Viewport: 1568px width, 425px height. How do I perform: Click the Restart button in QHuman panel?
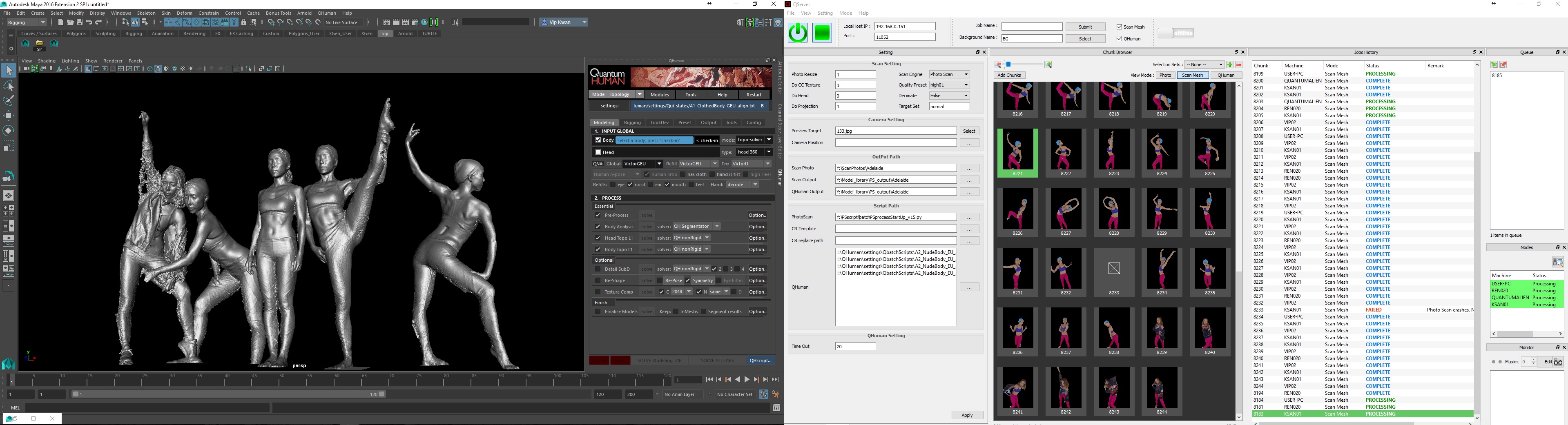[x=754, y=95]
